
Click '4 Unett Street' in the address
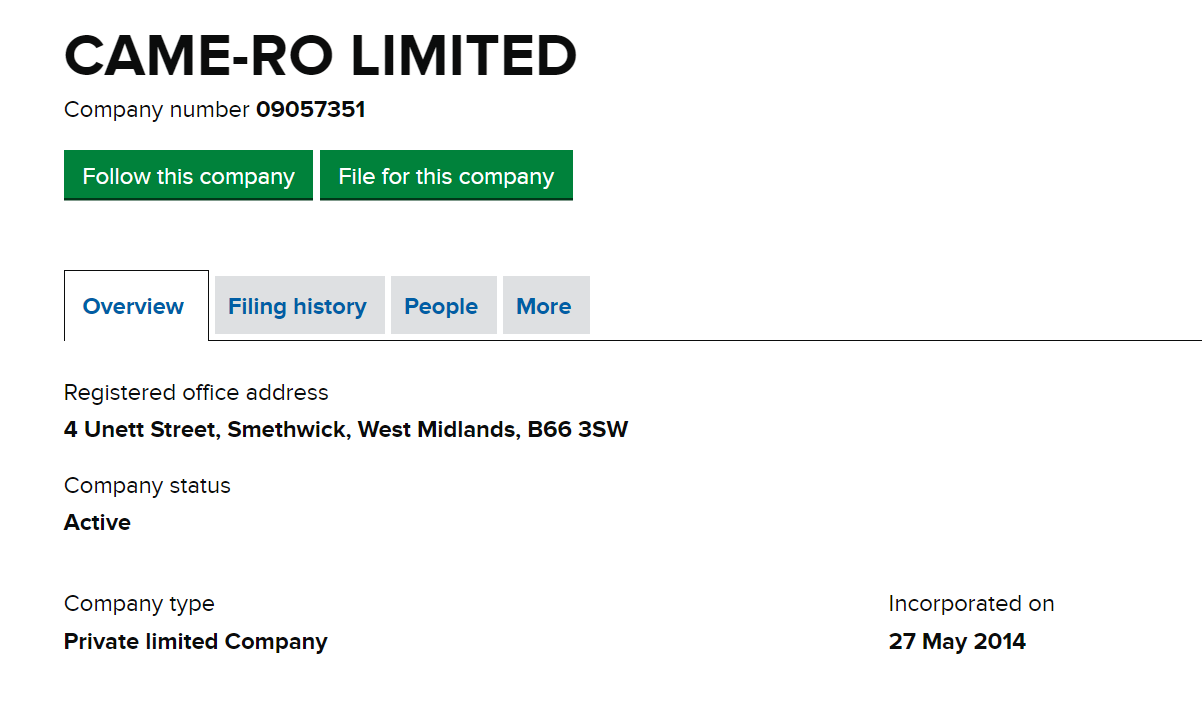tap(140, 430)
